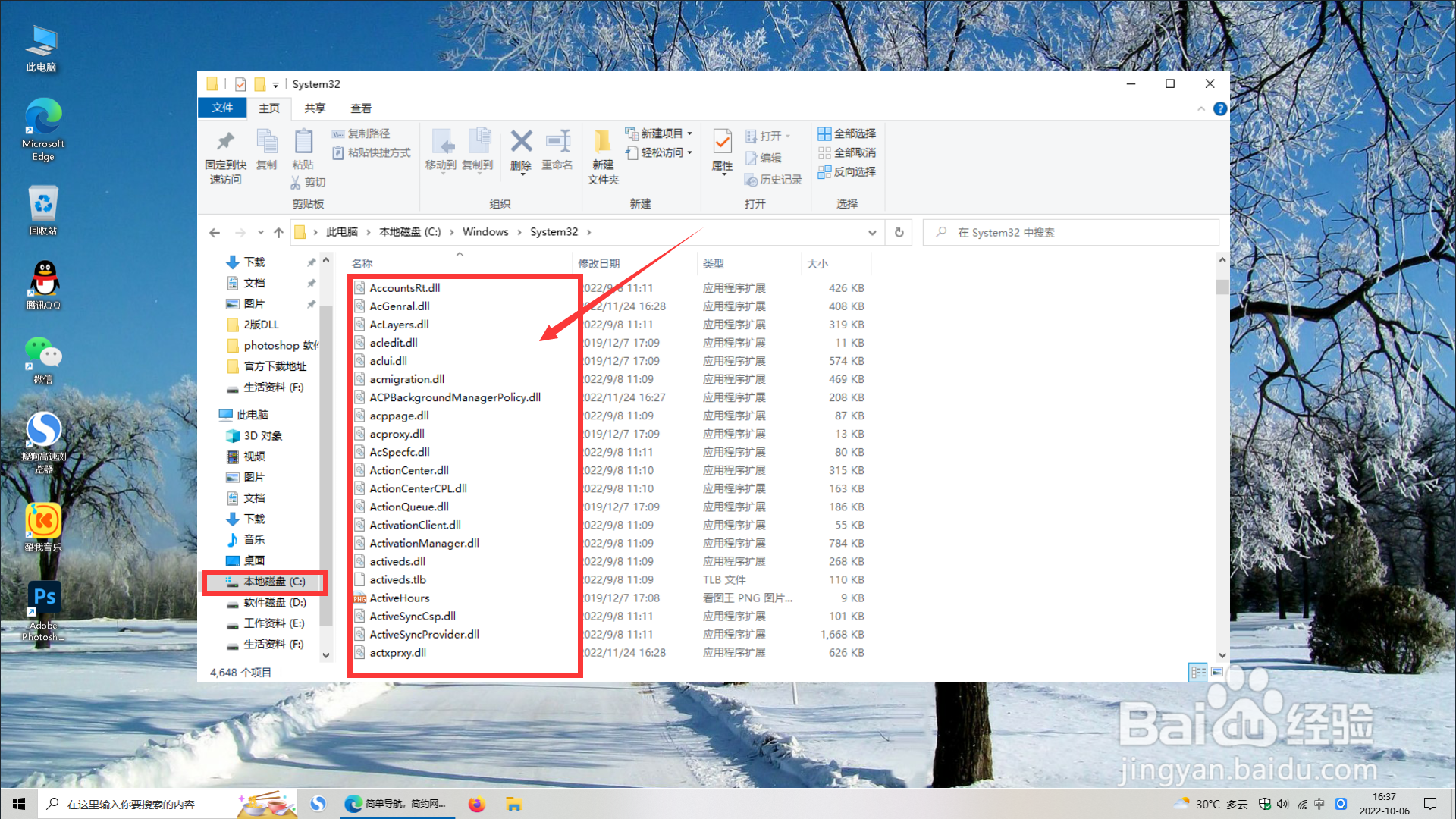Click Pin to Quick Access icon
Image resolution: width=1456 pixels, height=819 pixels.
point(225,143)
